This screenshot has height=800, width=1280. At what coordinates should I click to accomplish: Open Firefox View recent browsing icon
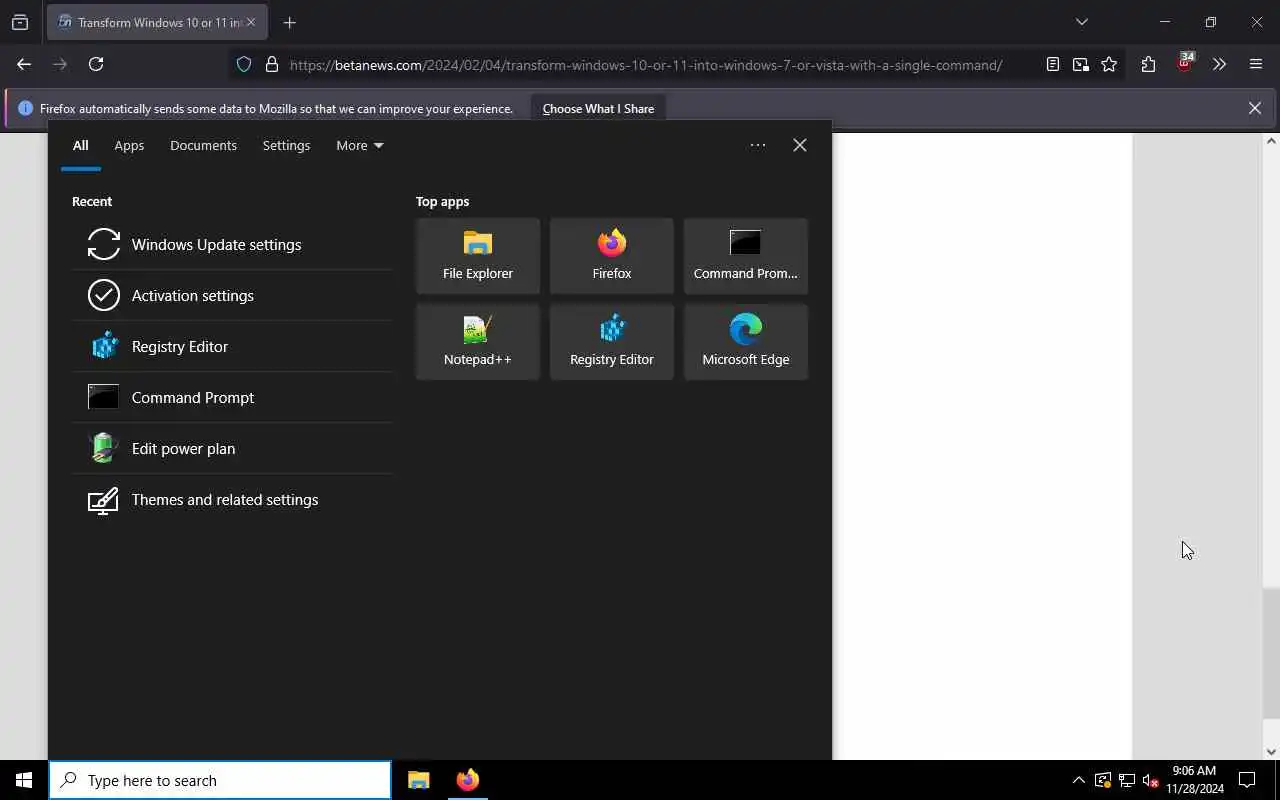[x=20, y=22]
